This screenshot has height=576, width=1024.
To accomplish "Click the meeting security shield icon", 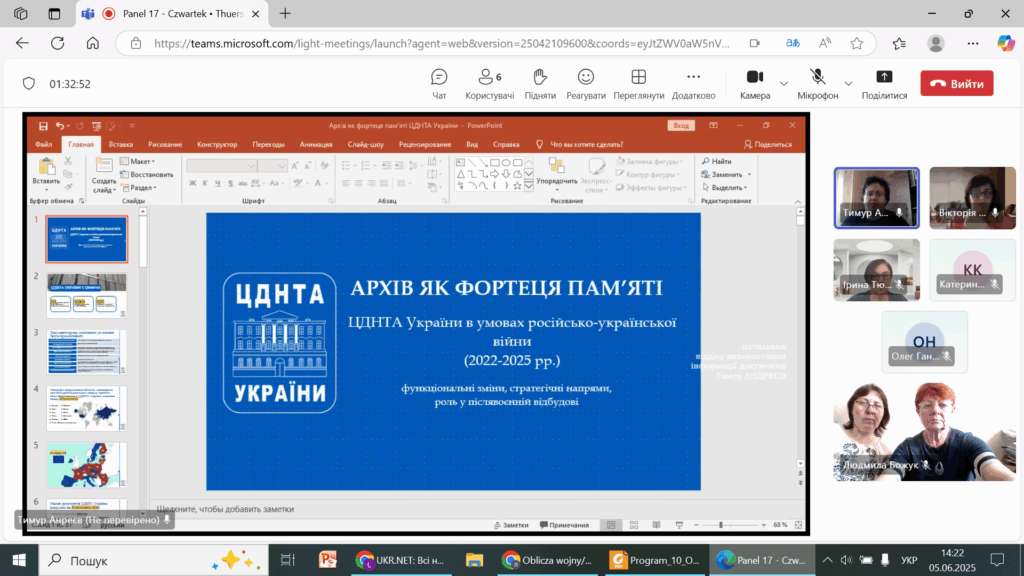I will click(x=29, y=84).
